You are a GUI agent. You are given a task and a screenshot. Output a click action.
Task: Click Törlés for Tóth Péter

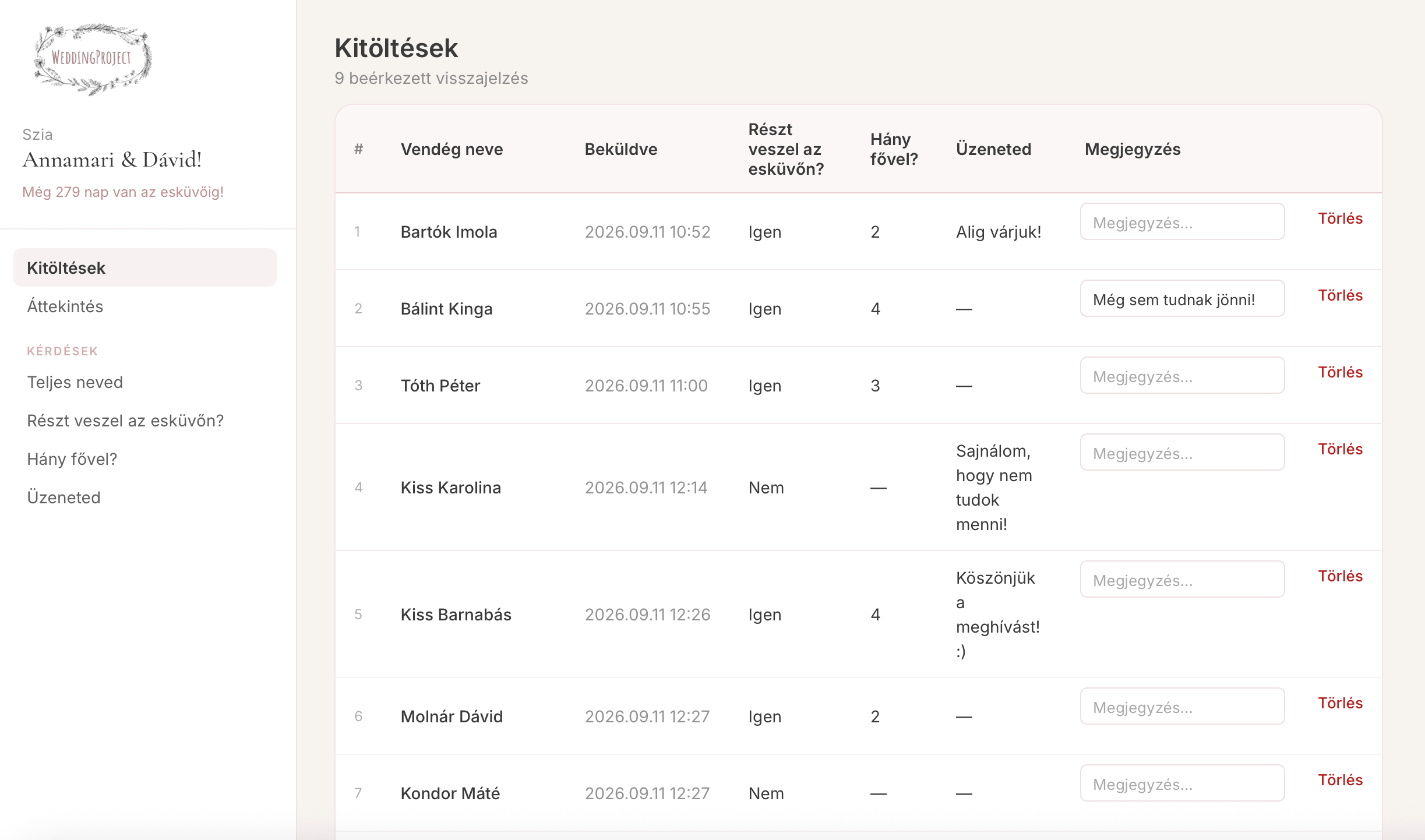(1340, 372)
